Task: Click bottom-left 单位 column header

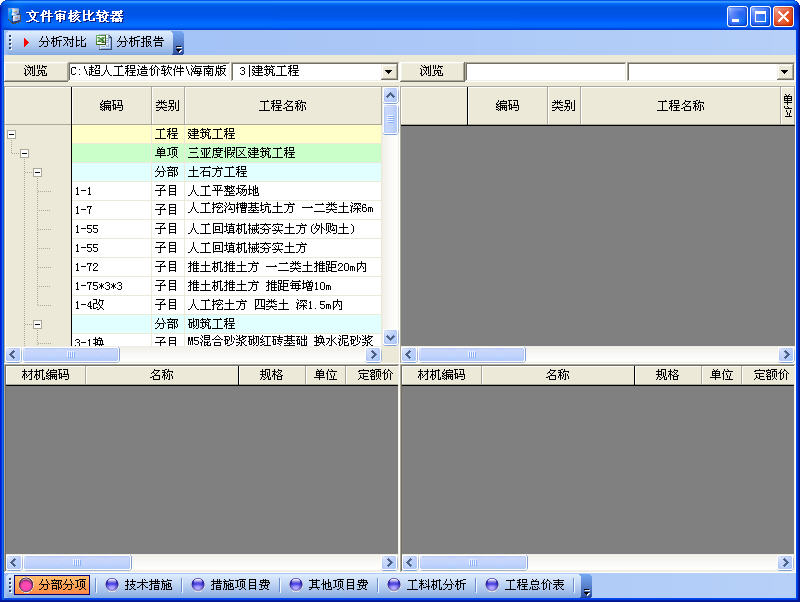Action: click(x=326, y=375)
